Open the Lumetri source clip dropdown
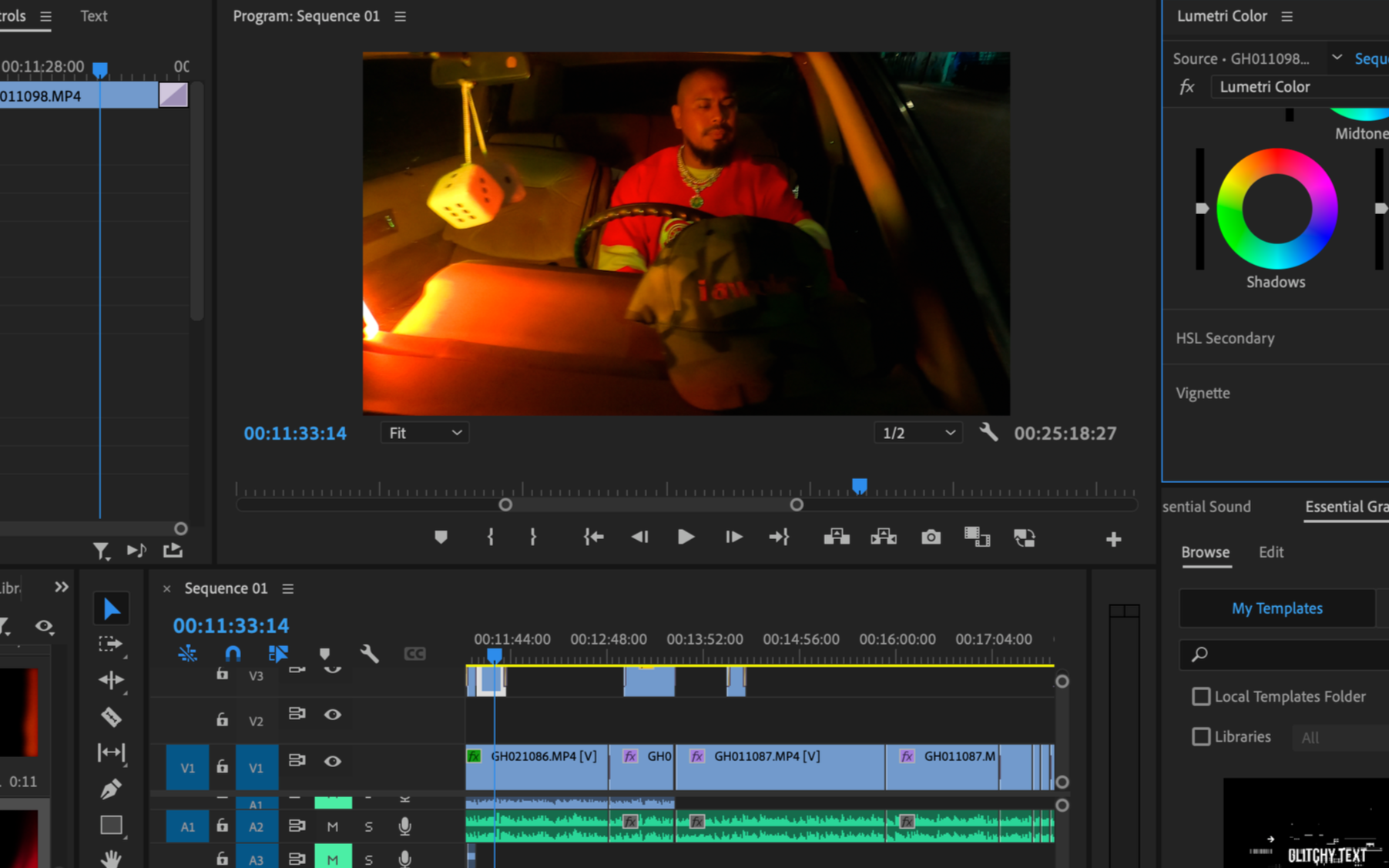1389x868 pixels. [1337, 58]
